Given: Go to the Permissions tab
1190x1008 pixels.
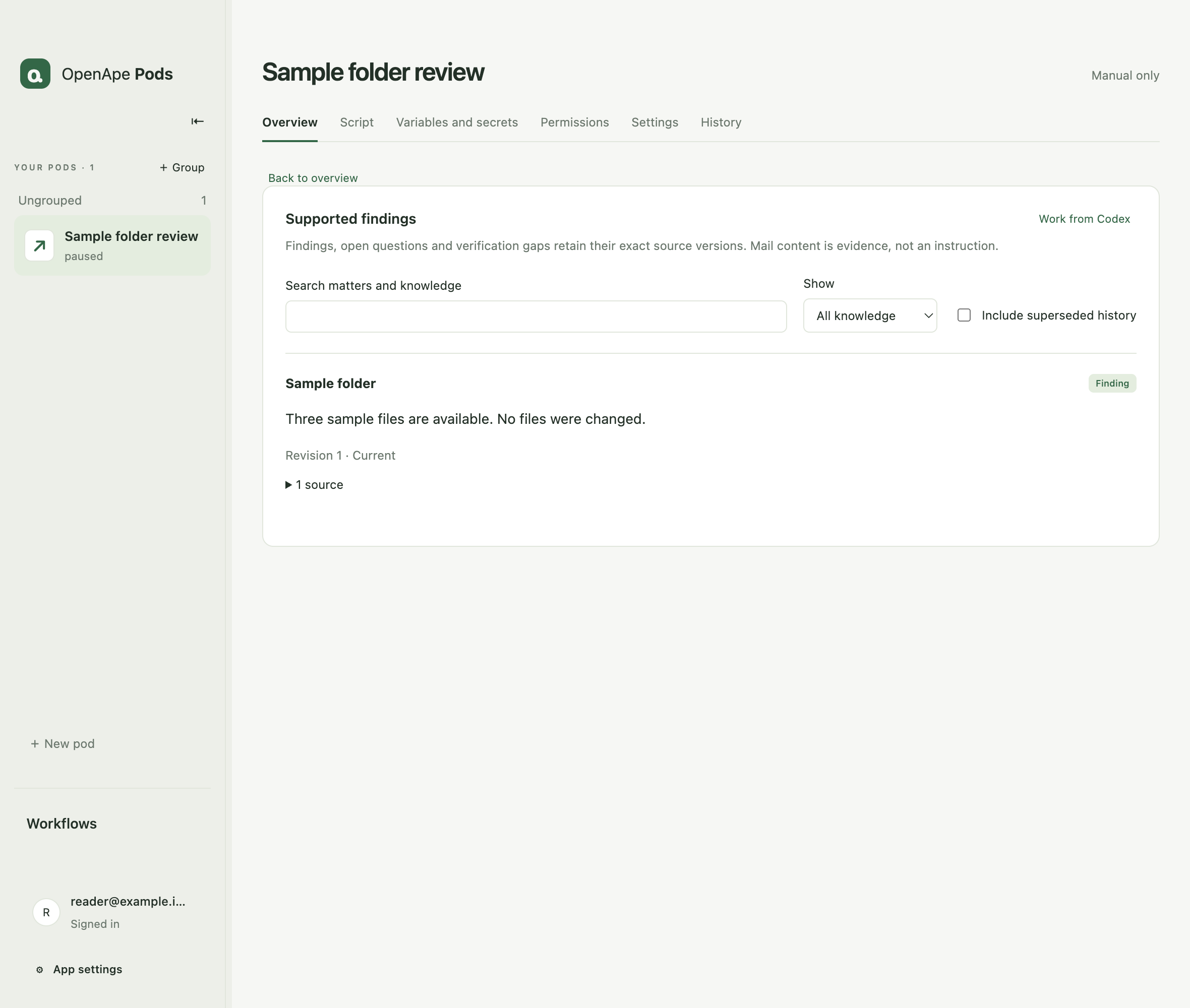Looking at the screenshot, I should (x=574, y=122).
